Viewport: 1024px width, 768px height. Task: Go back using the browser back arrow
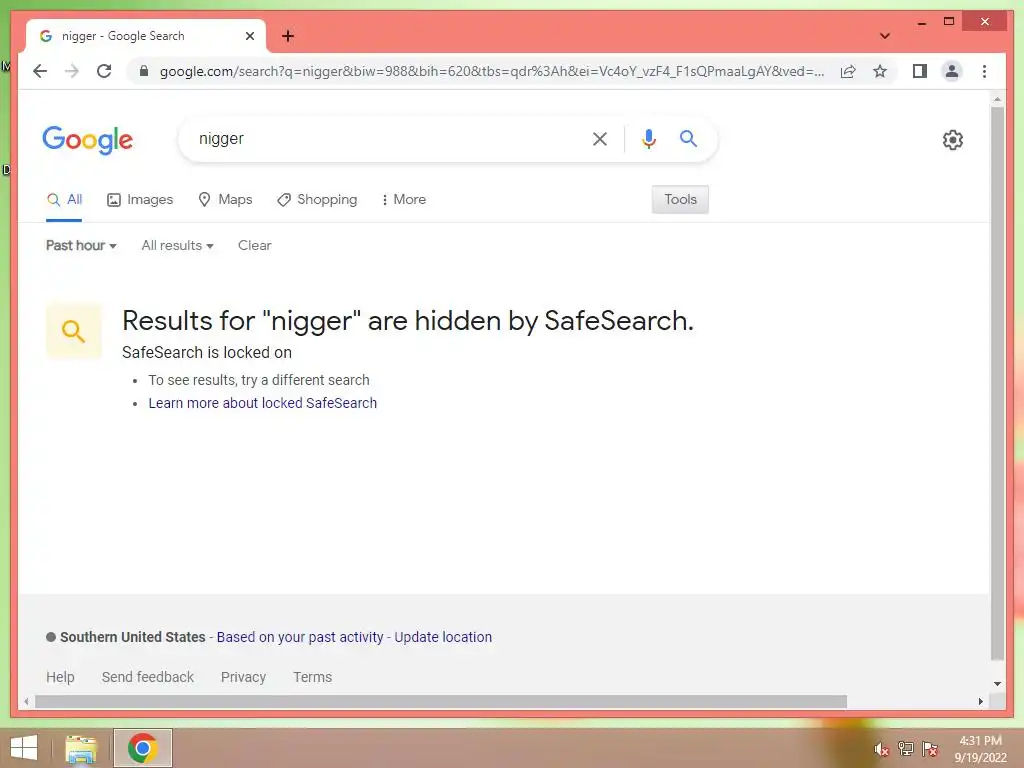tap(40, 71)
